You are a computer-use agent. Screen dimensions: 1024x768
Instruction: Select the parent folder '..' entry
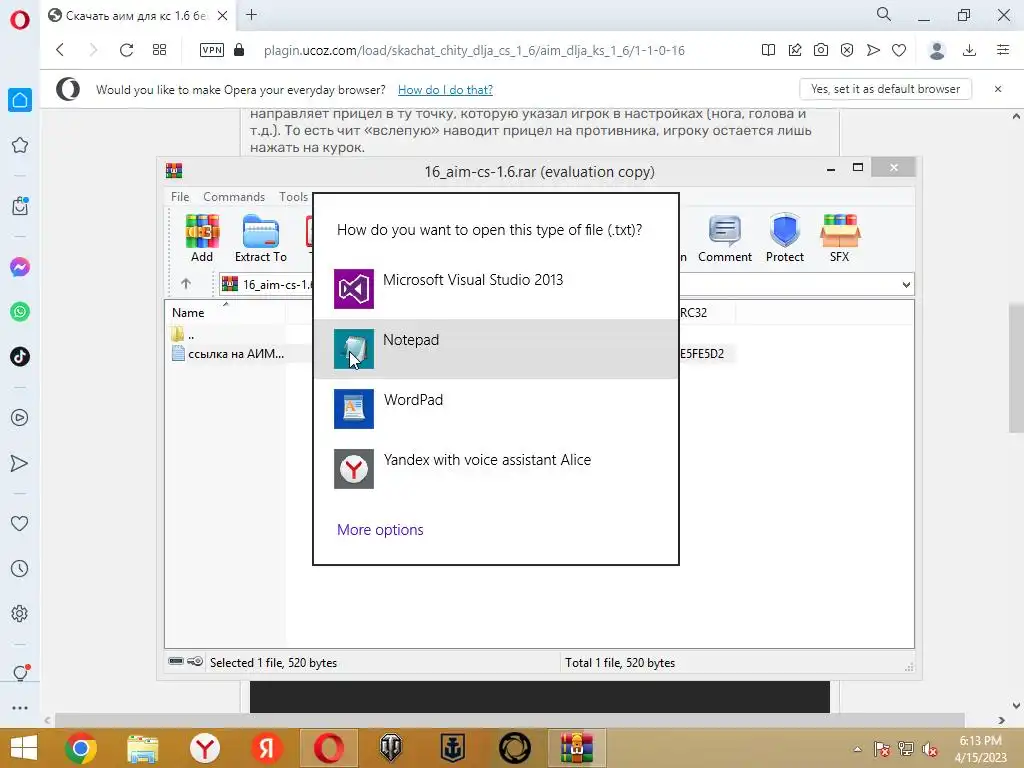tap(183, 335)
